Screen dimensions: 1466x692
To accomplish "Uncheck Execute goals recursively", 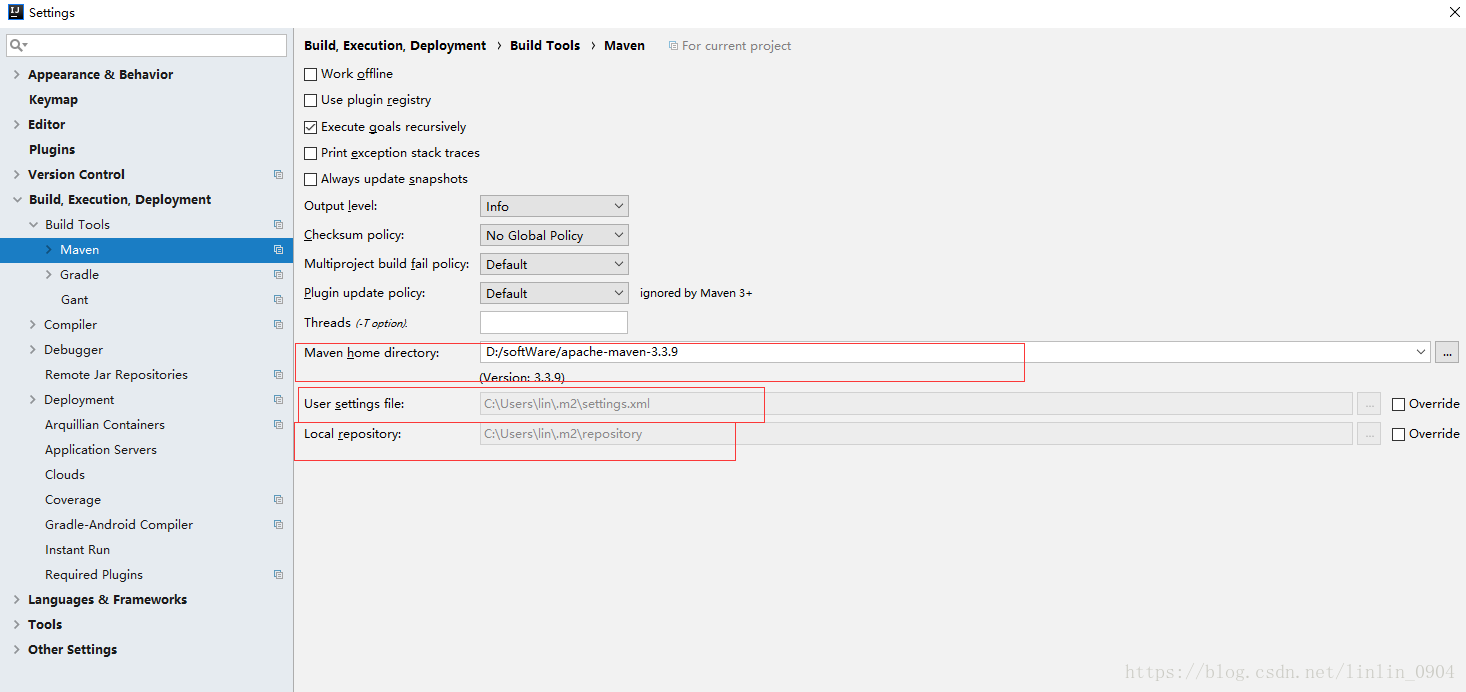I will [311, 127].
